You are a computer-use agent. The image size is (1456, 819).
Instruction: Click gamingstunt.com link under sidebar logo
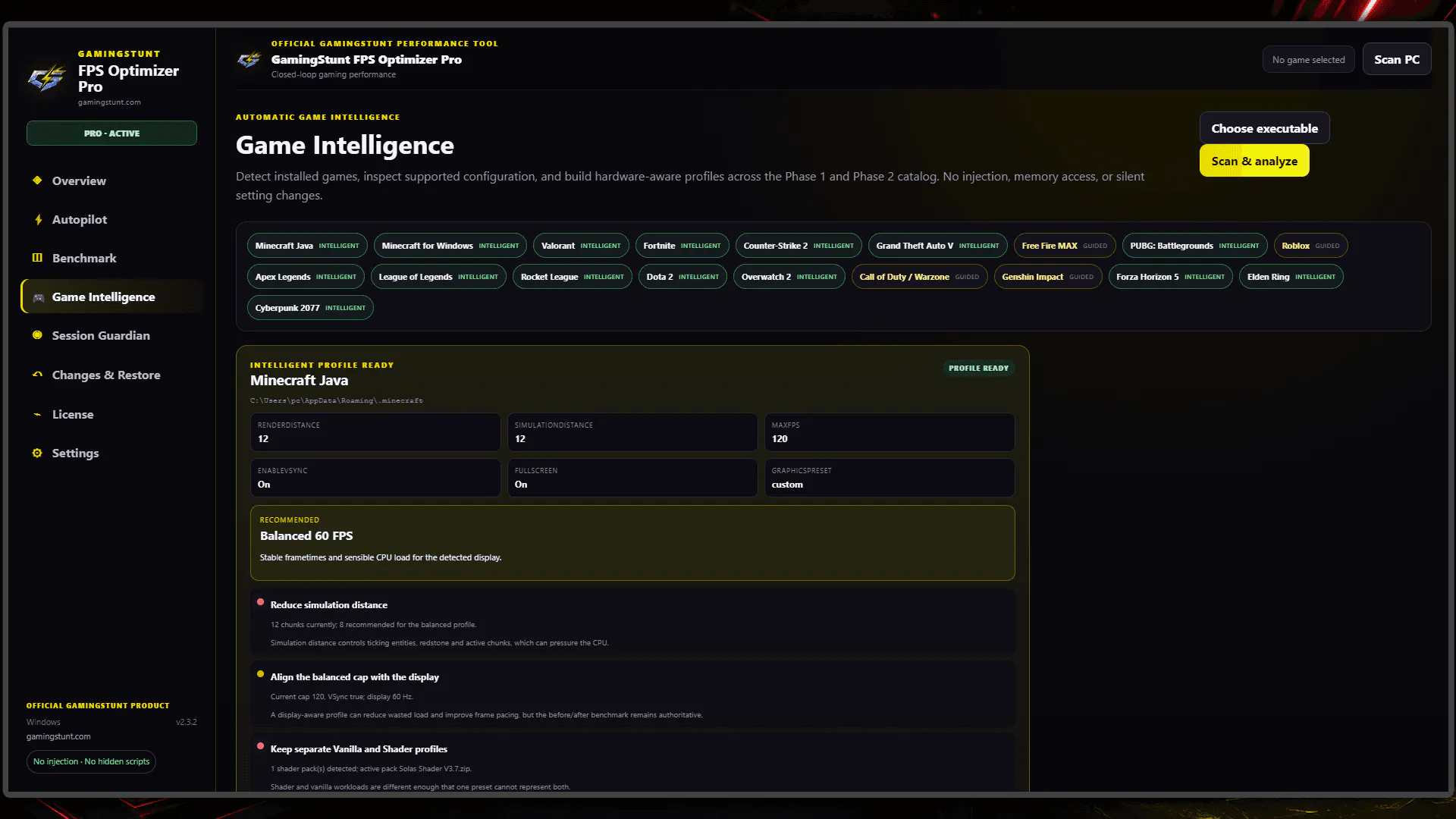tap(109, 102)
